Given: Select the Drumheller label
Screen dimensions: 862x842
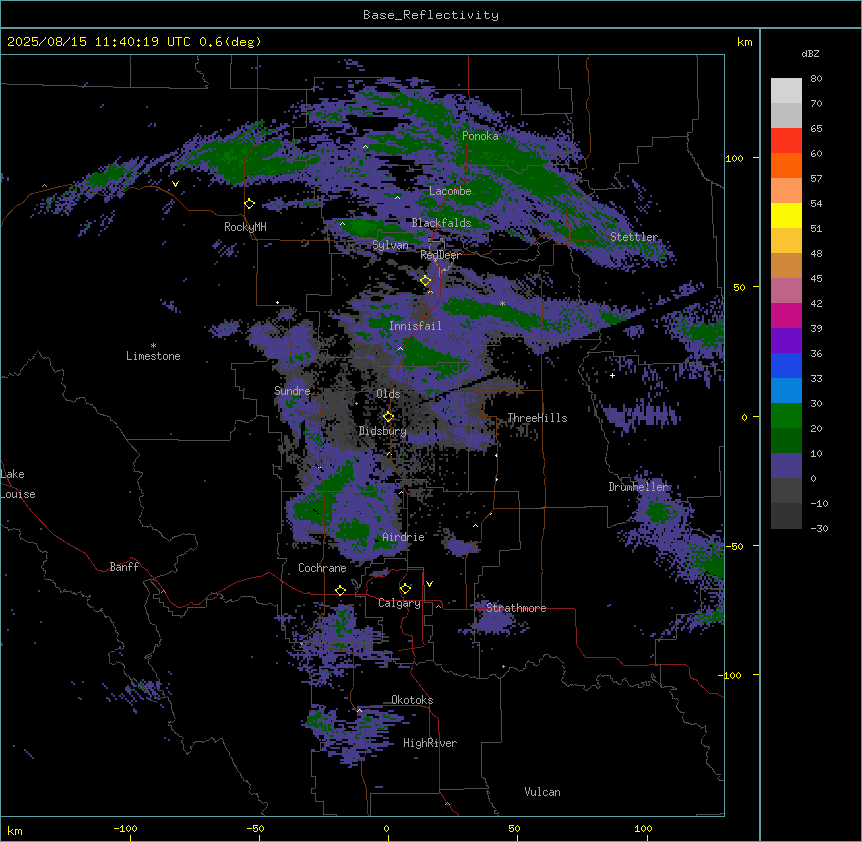Looking at the screenshot, I should (638, 487).
